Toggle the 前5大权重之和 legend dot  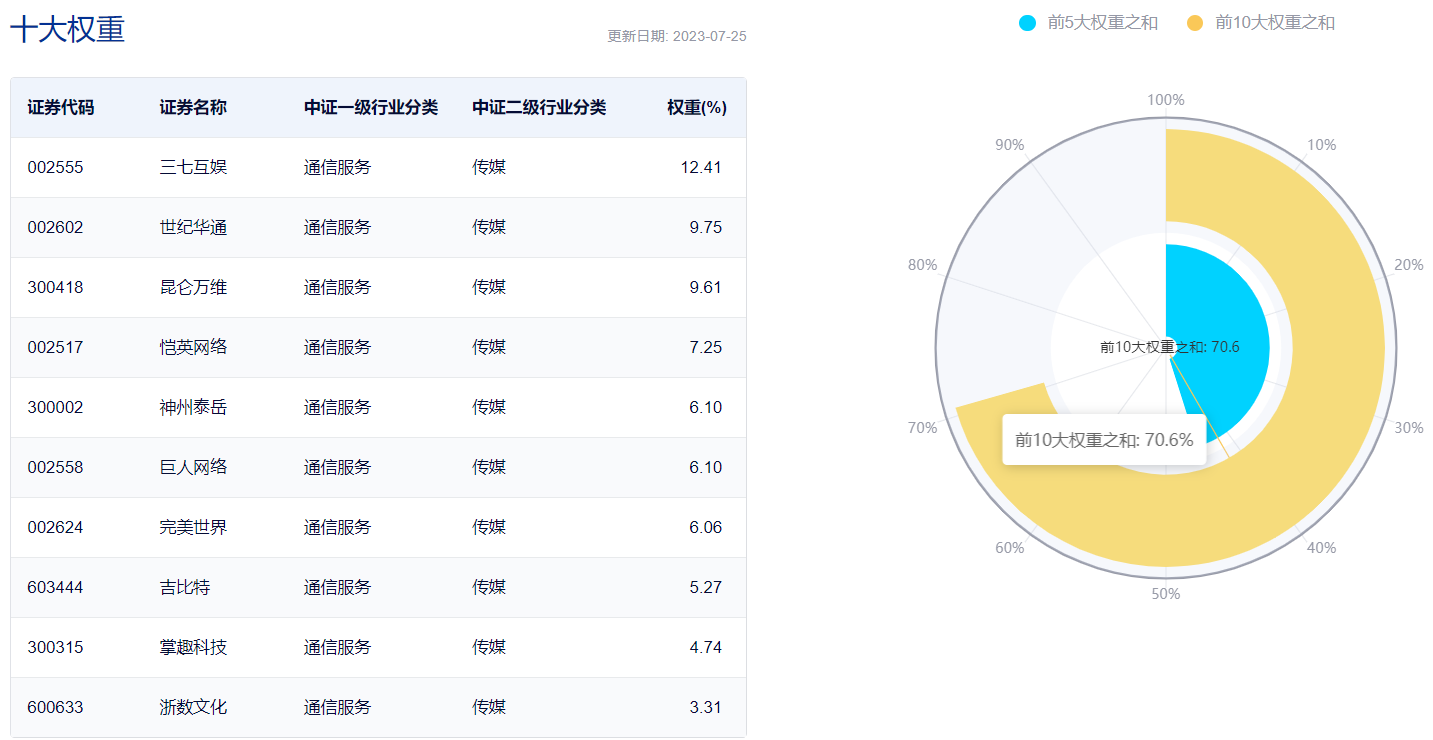1028,23
